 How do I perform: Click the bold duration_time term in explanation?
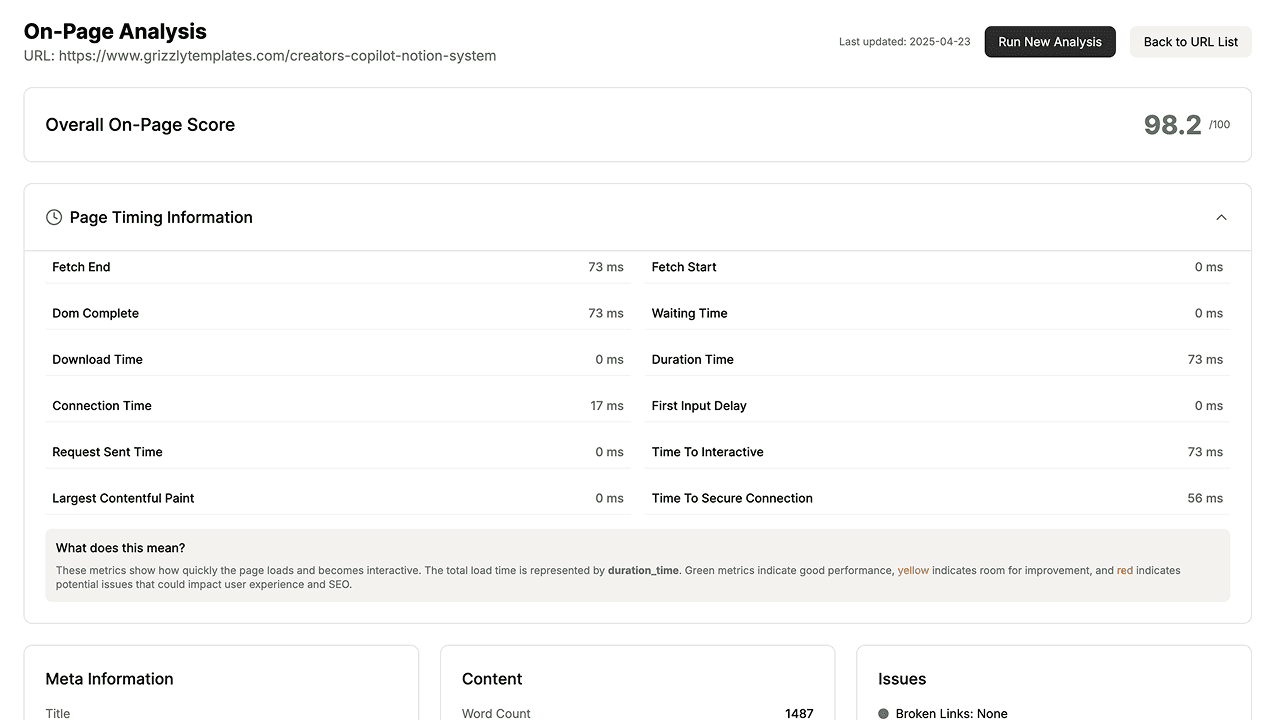pos(643,570)
